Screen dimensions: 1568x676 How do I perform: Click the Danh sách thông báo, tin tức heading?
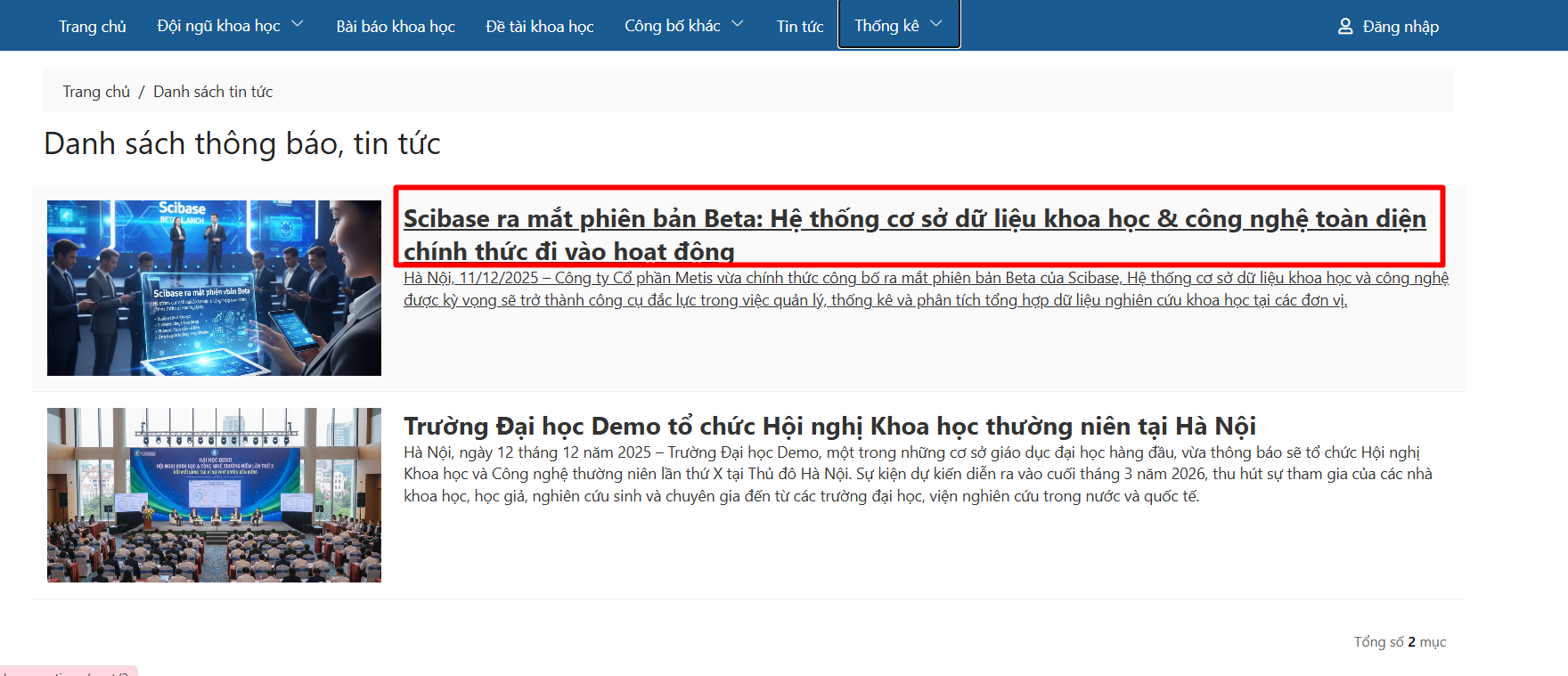click(242, 144)
